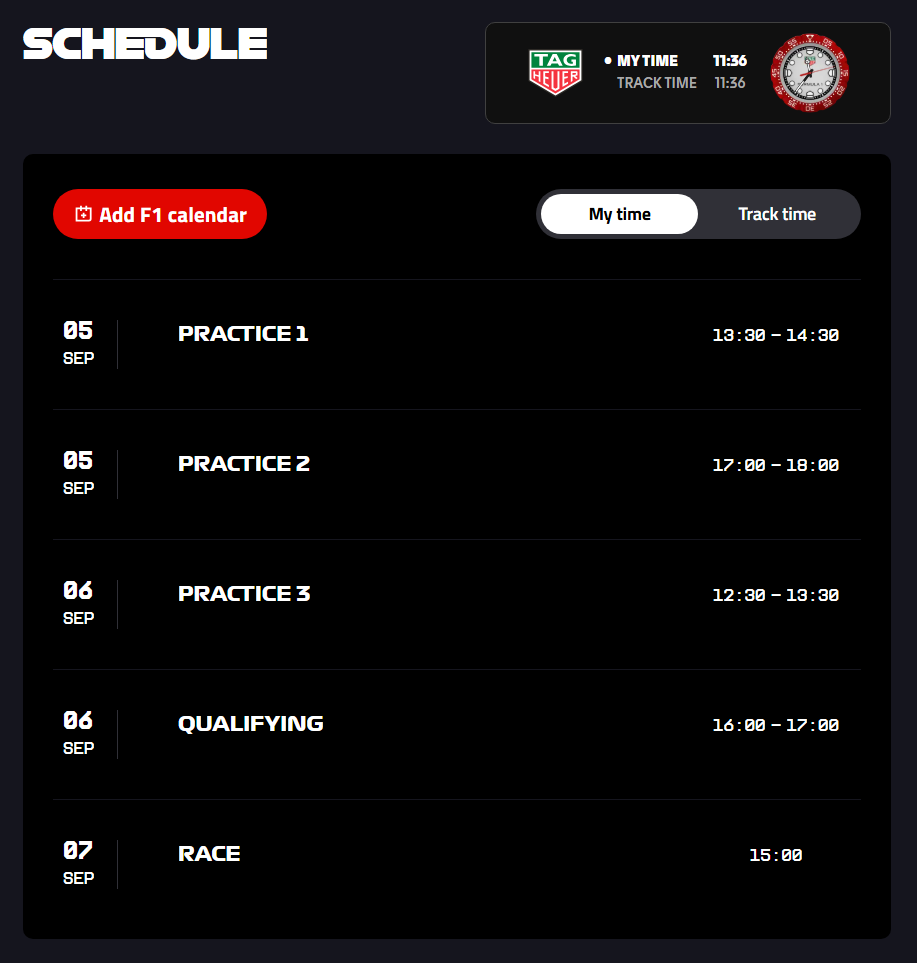Switch schedule to My time
Viewport: 917px width, 963px height.
point(619,214)
